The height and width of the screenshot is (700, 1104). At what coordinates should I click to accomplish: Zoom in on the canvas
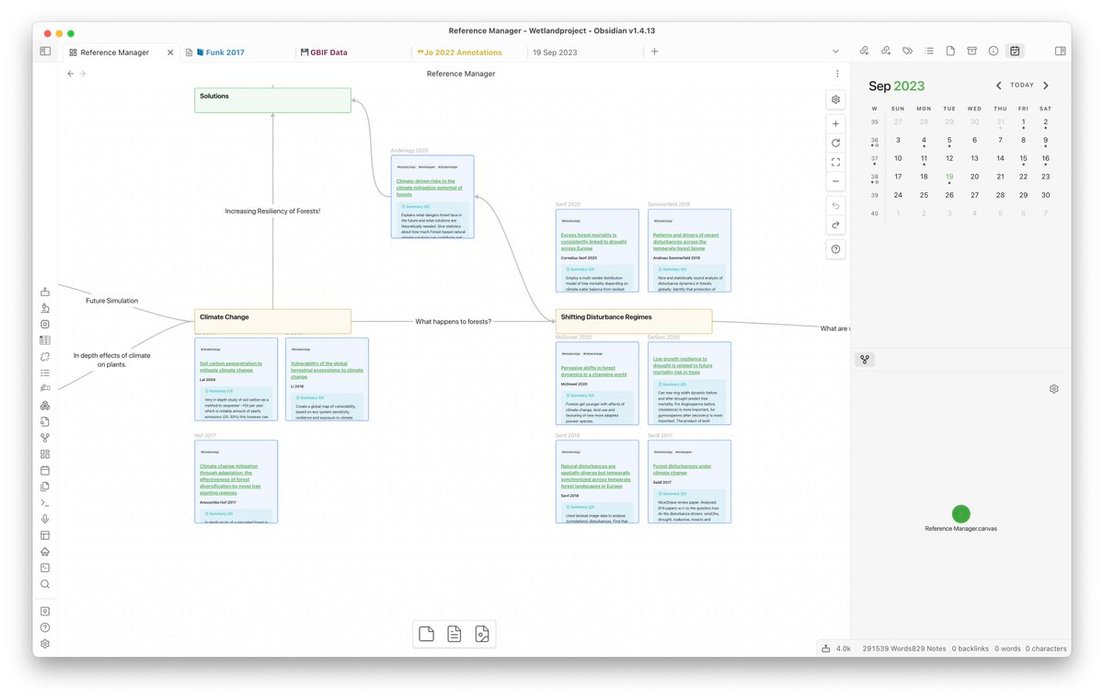pyautogui.click(x=836, y=124)
